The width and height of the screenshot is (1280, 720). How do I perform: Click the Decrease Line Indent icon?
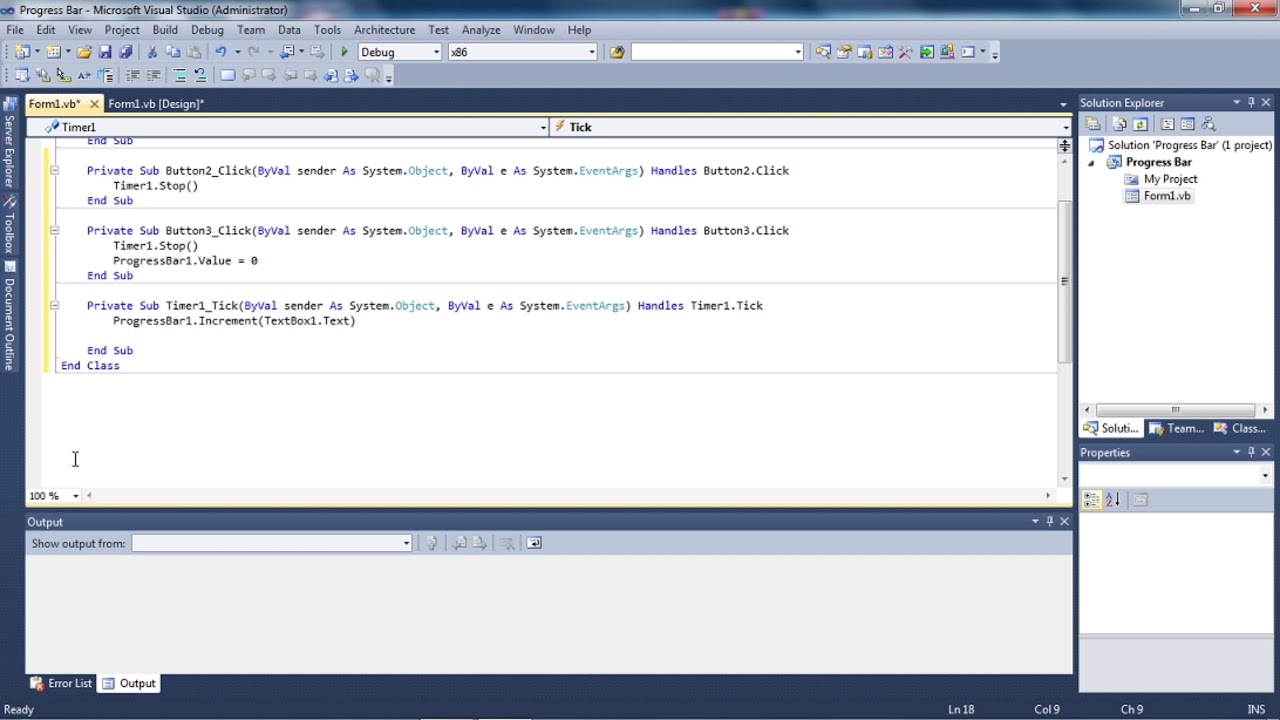[132, 75]
